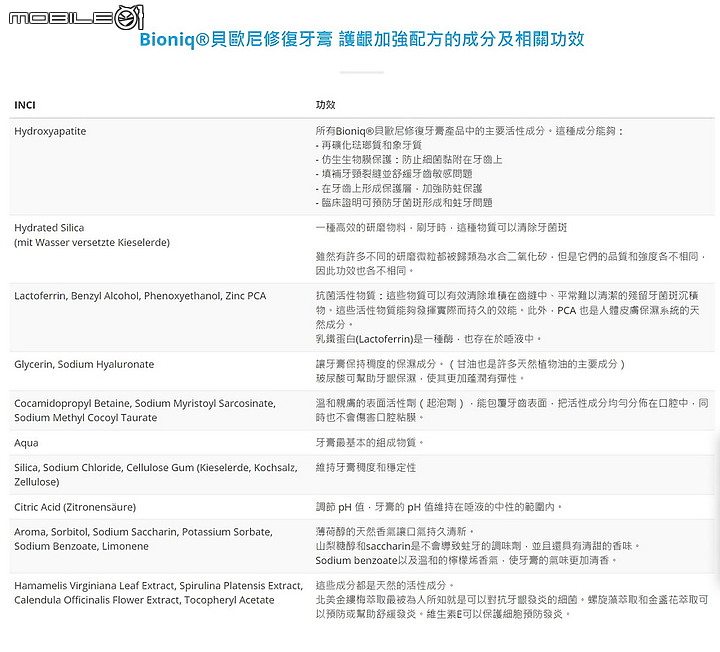The height and width of the screenshot is (652, 720).
Task: Click the 臨床證明可預防牙菌斑 bullet line
Action: [x=404, y=203]
